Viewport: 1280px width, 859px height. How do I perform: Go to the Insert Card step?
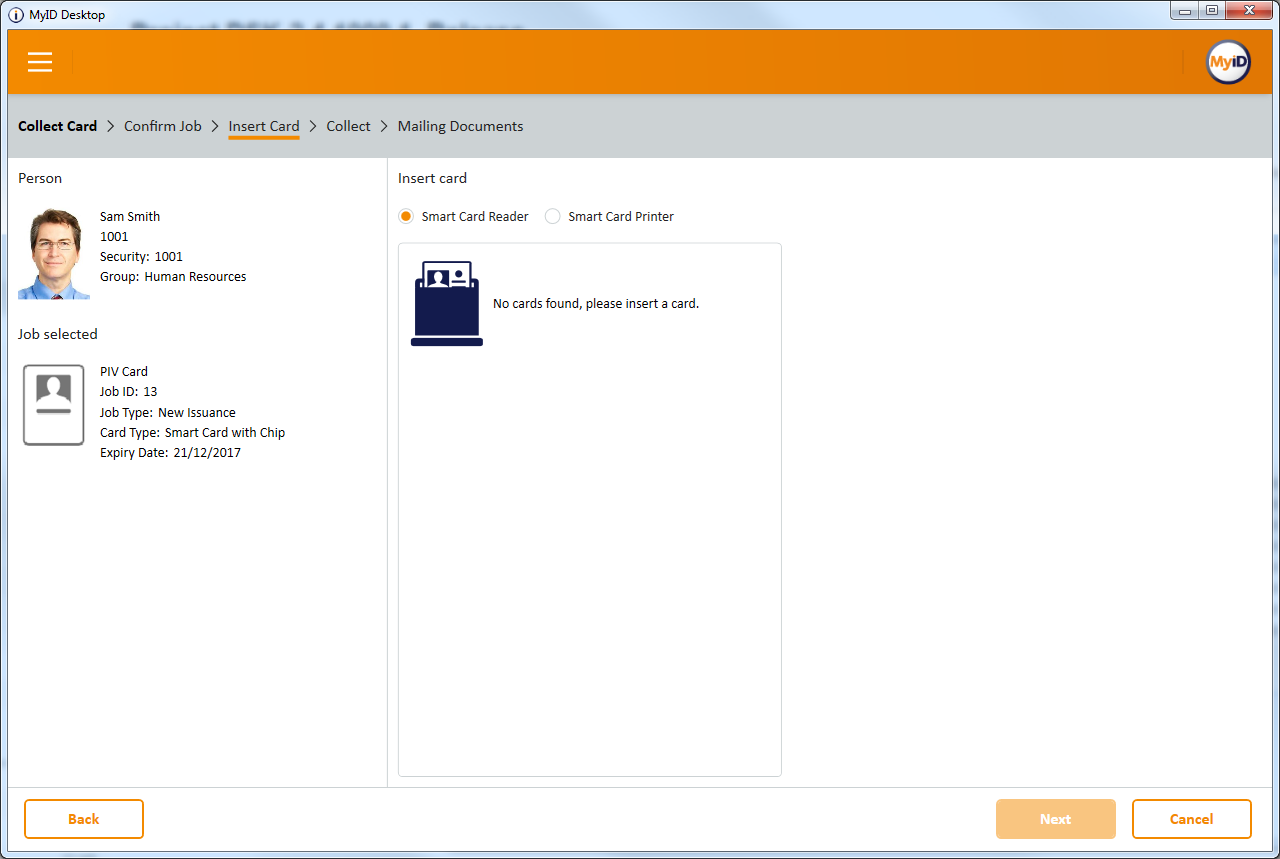pos(264,126)
